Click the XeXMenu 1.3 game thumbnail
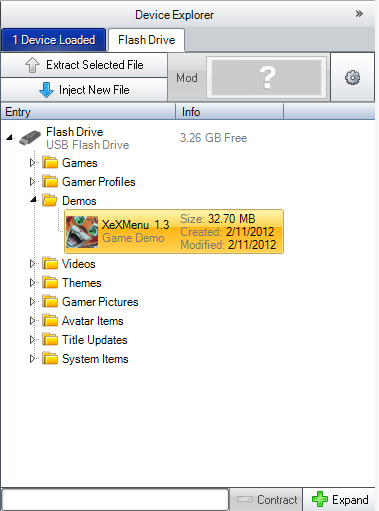Screen dimensions: 379x511 click(82, 232)
